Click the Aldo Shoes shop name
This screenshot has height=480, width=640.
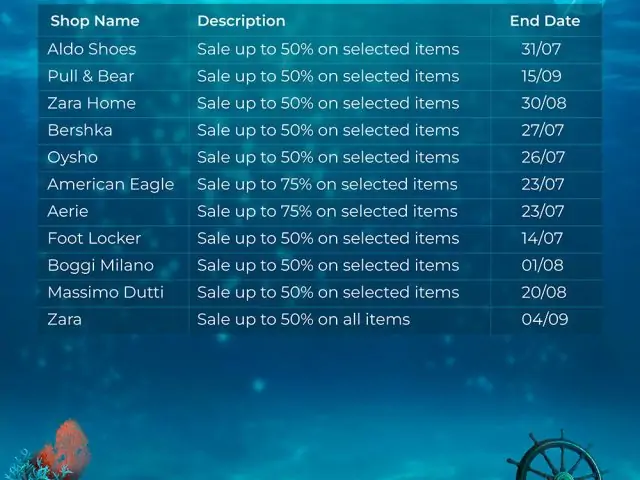(91, 49)
